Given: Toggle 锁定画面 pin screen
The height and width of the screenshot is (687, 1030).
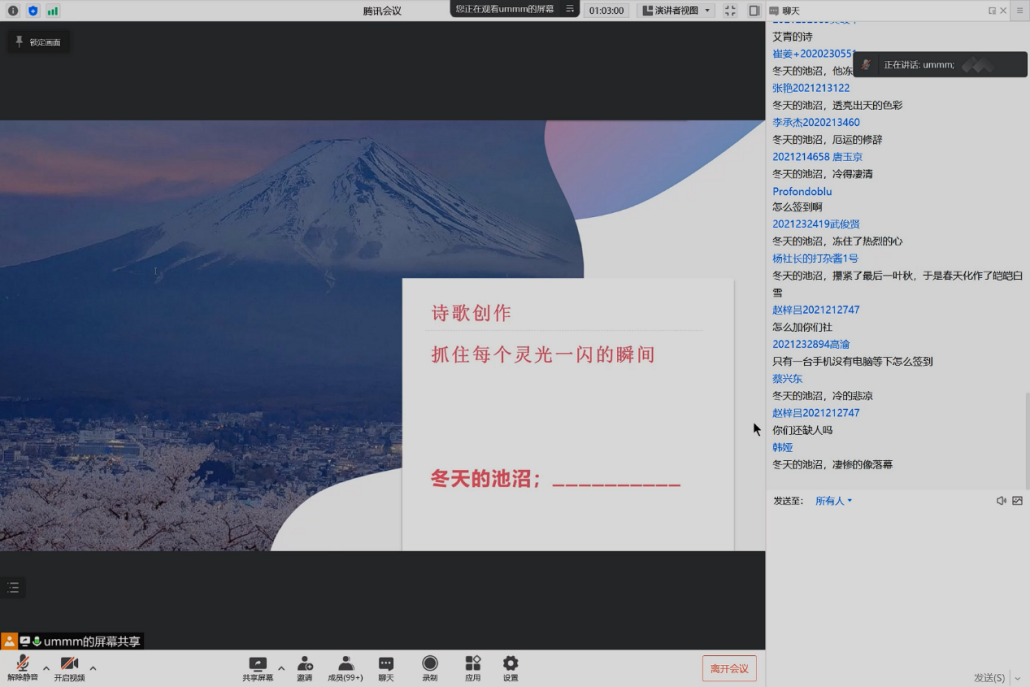Looking at the screenshot, I should coord(38,42).
